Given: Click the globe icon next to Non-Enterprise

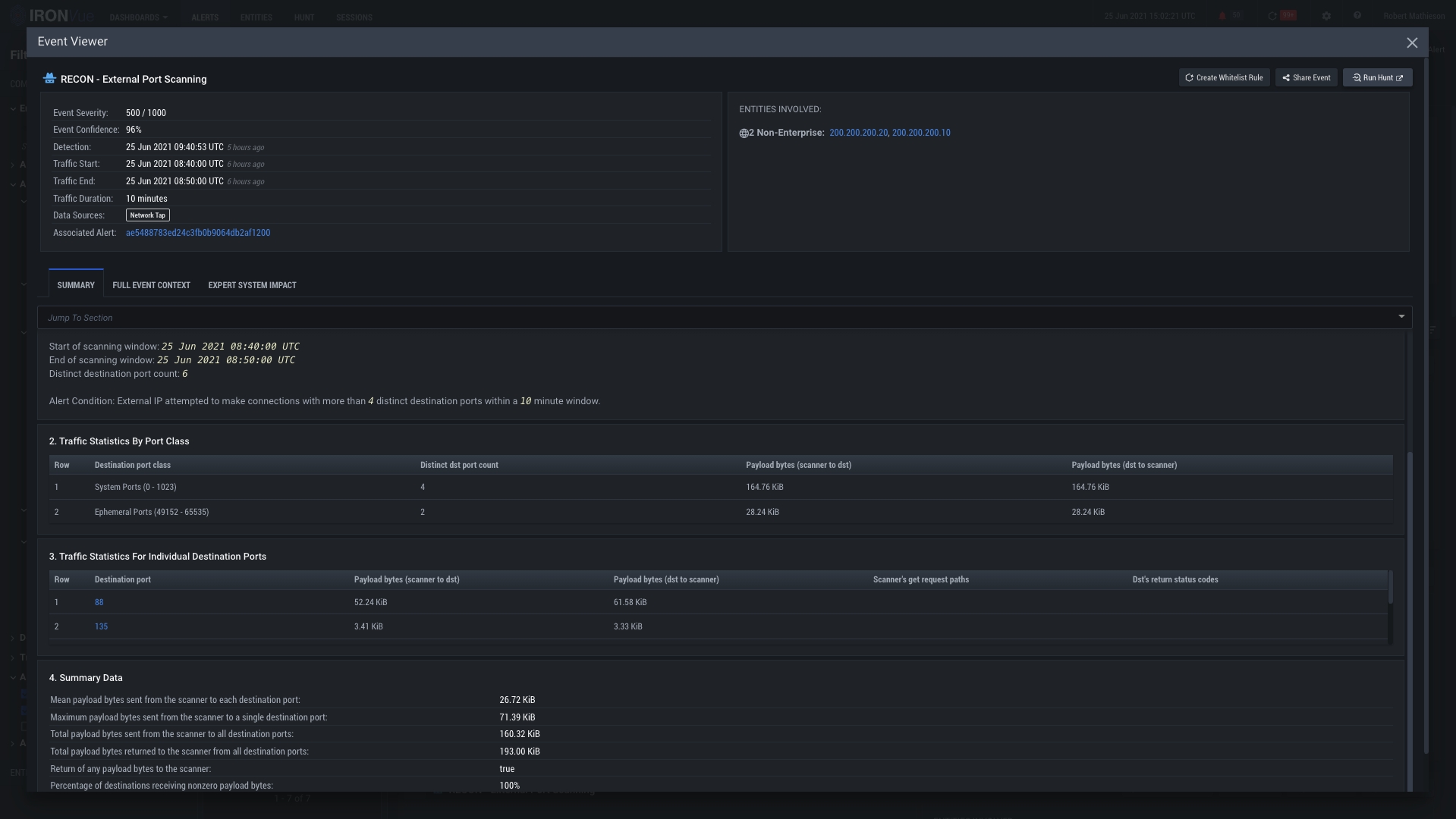Looking at the screenshot, I should click(744, 133).
